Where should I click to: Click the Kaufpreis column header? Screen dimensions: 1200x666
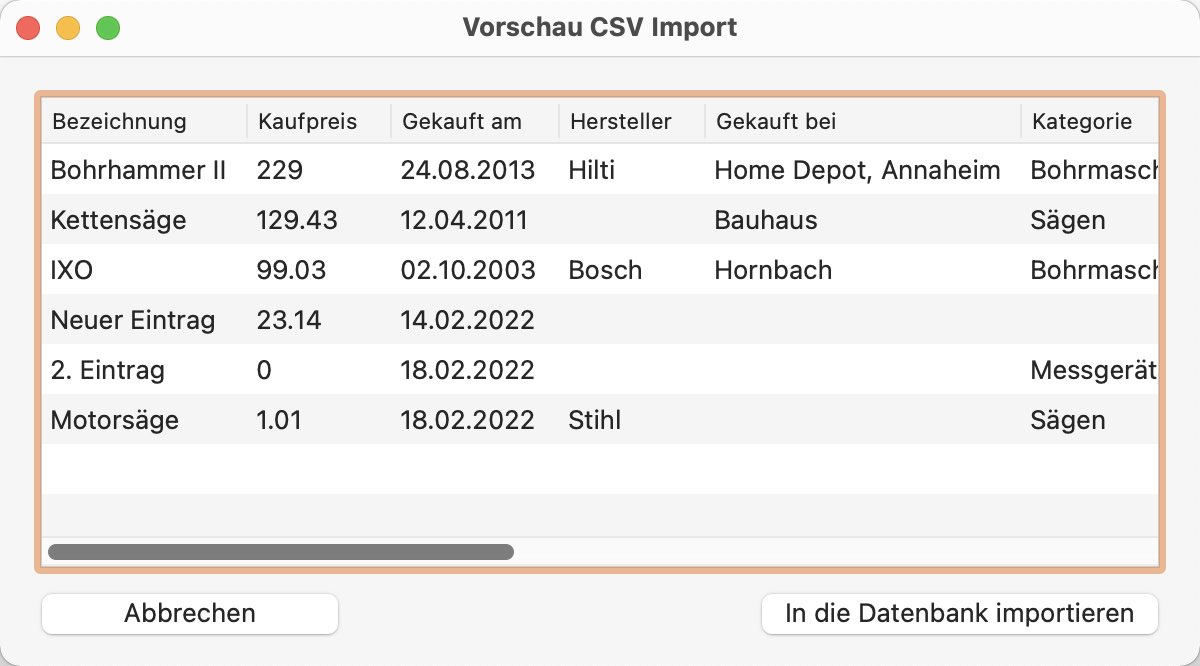(319, 121)
